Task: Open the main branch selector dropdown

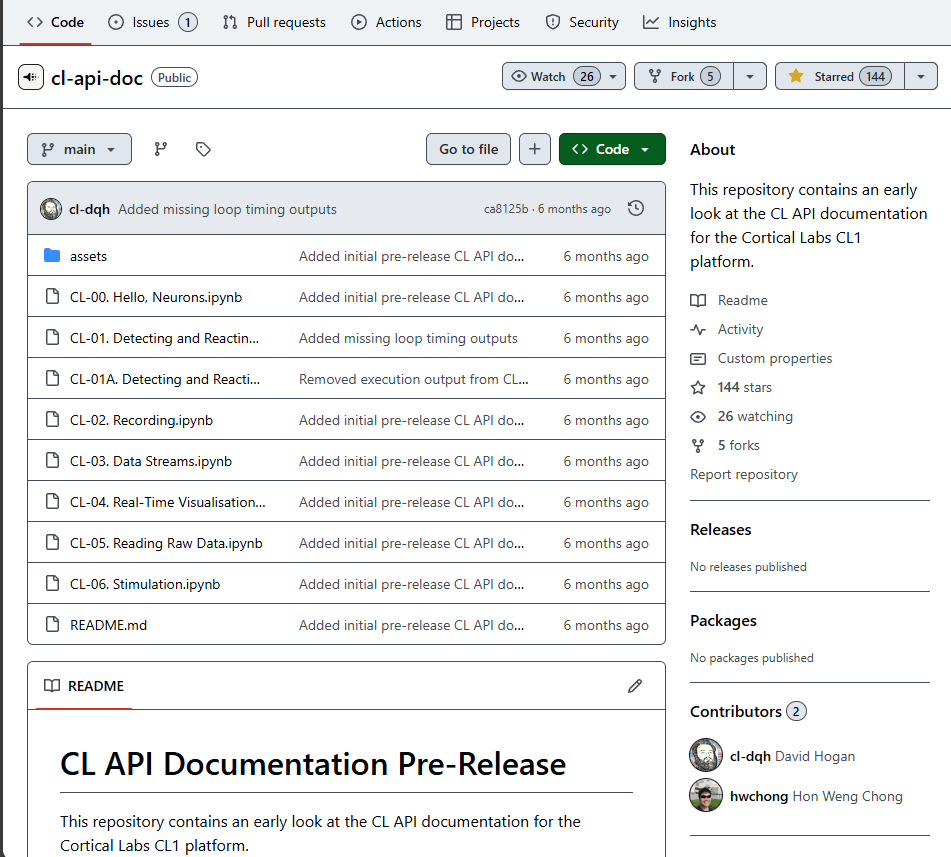Action: 79,149
